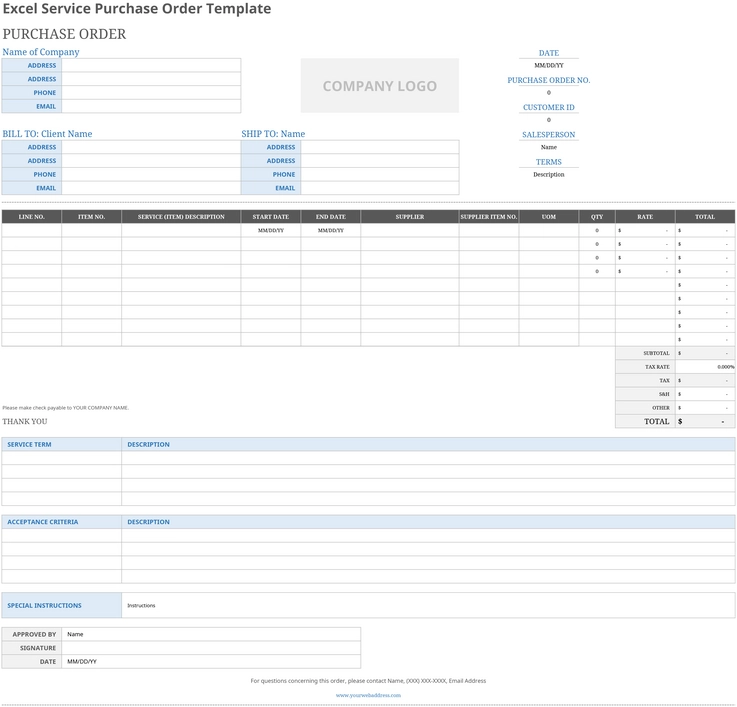
Task: Select SERVICE (ITEM) DESCRIPTION column header
Action: (x=181, y=217)
